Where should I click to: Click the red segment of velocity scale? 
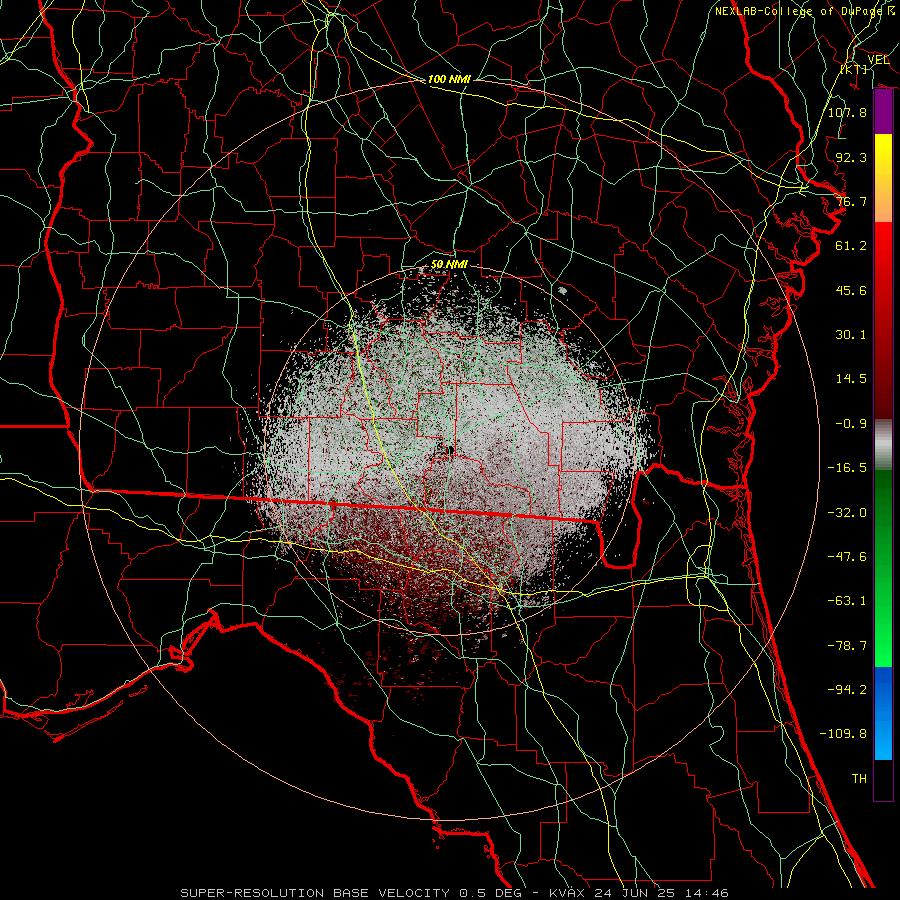coord(883,320)
